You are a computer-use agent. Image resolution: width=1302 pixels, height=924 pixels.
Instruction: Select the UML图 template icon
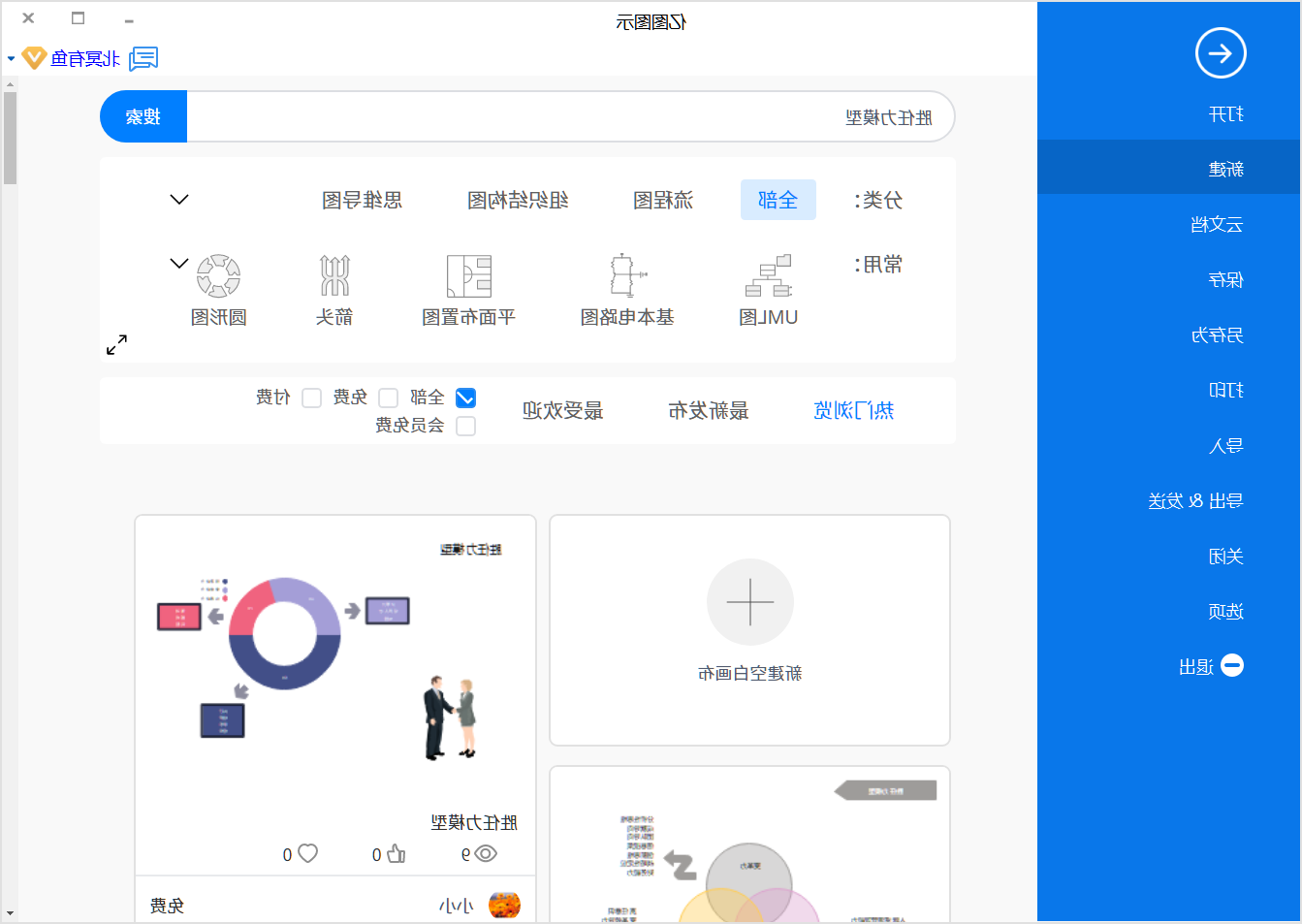769,276
